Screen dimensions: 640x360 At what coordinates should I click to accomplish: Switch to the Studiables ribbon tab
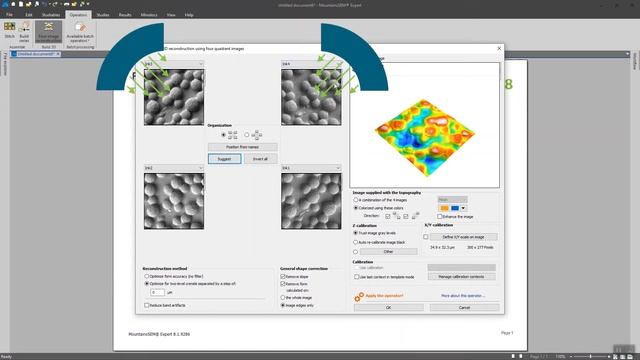click(x=51, y=15)
